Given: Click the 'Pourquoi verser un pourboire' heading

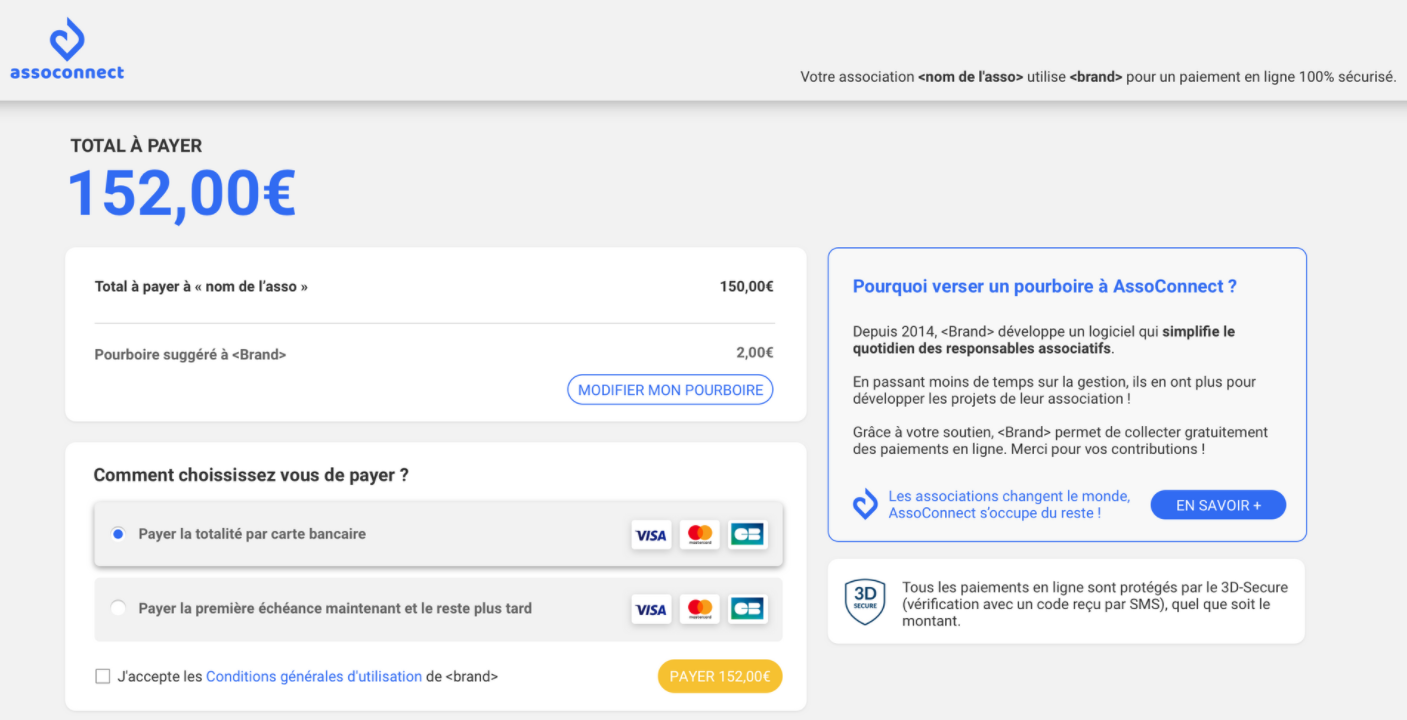Looking at the screenshot, I should (1044, 286).
